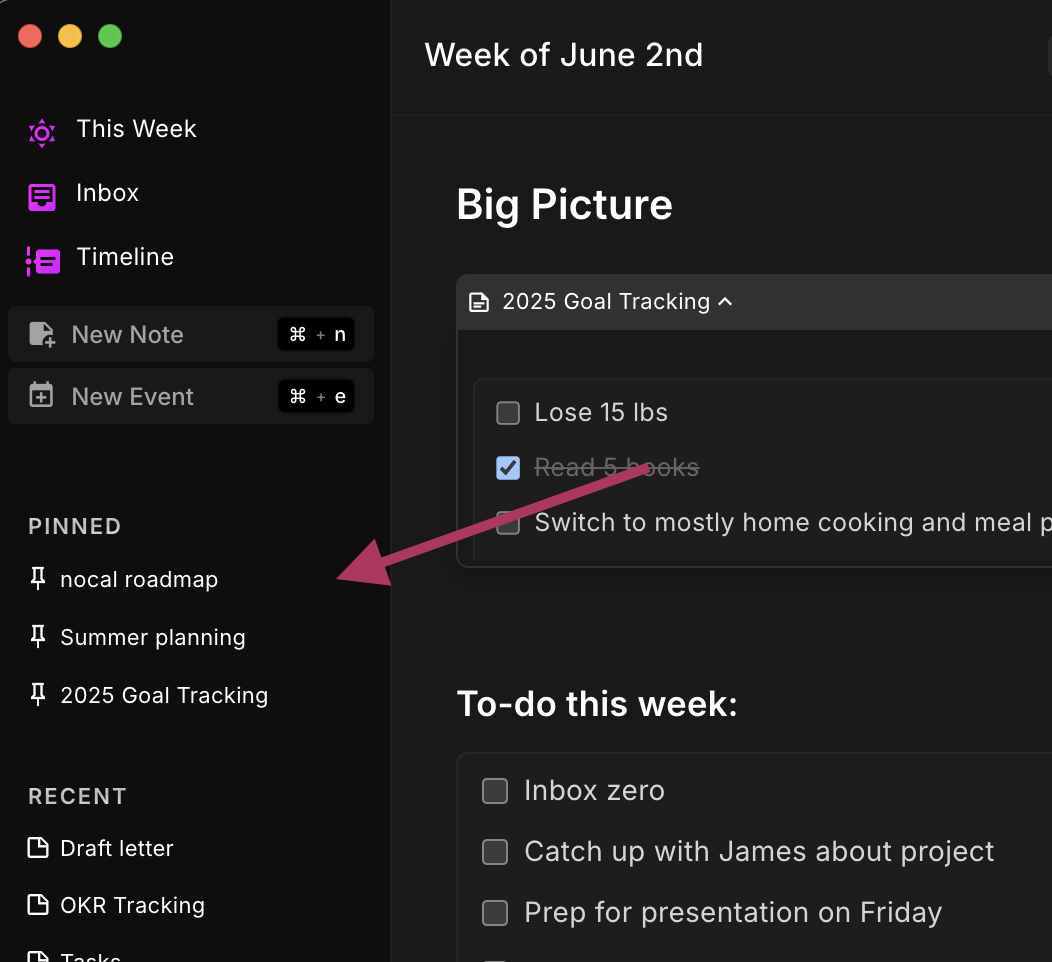
Task: Uncheck the Read 5 books checkbox
Action: (x=508, y=467)
